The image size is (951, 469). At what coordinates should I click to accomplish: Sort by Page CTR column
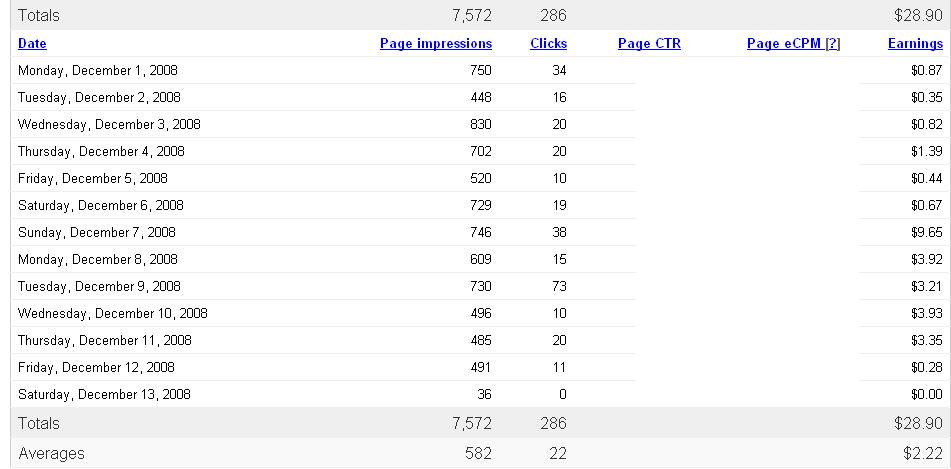coord(649,44)
